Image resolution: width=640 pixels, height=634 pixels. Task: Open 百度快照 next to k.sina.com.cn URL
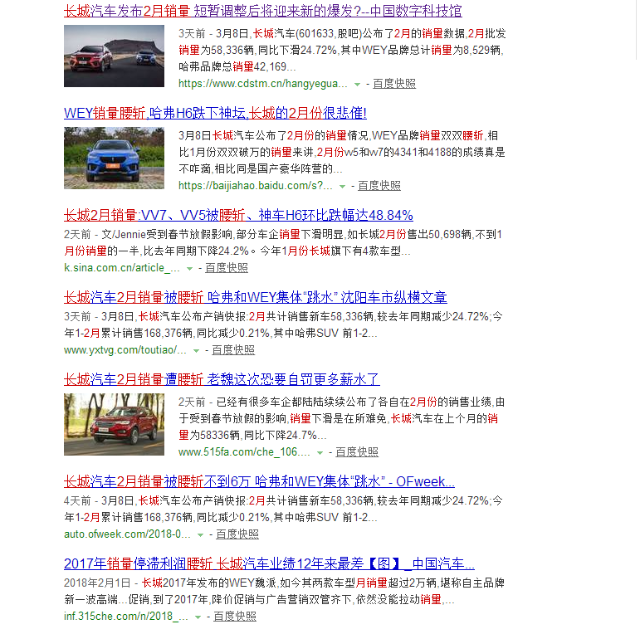(226, 268)
